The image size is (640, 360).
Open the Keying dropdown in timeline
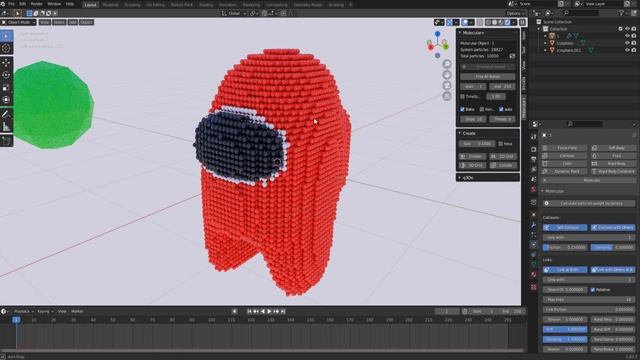(x=45, y=311)
